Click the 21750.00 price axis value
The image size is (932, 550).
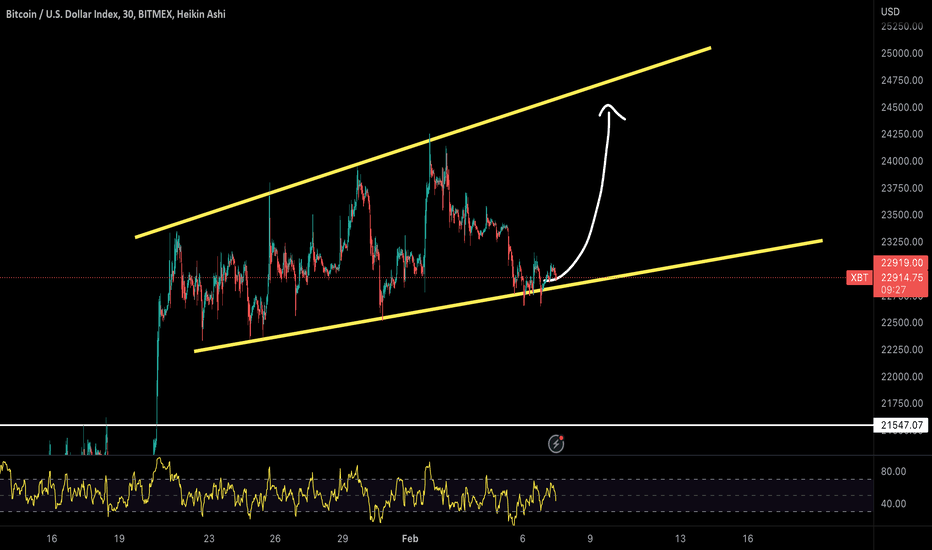pyautogui.click(x=902, y=403)
